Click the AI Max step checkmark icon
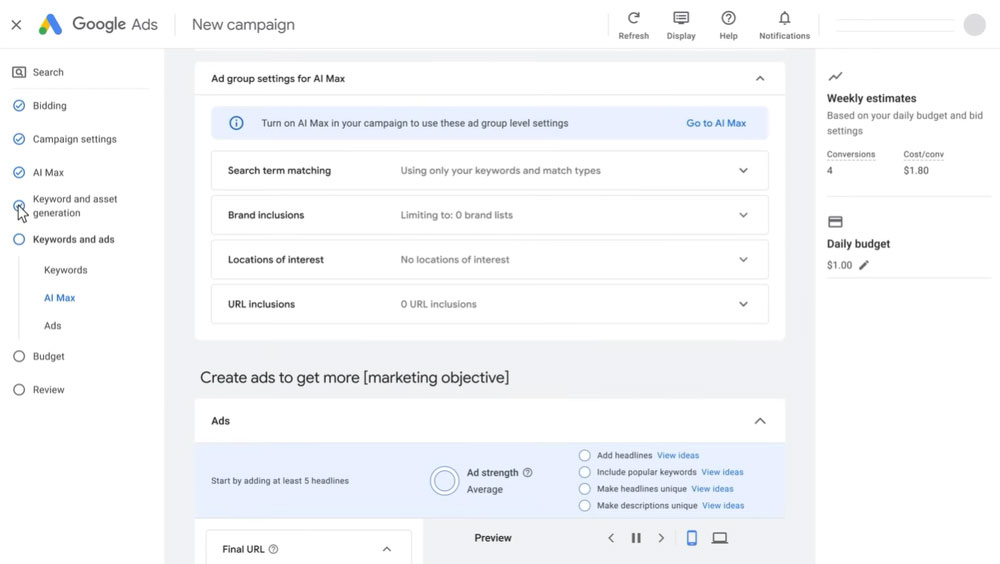This screenshot has width=1000, height=564. coord(19,172)
